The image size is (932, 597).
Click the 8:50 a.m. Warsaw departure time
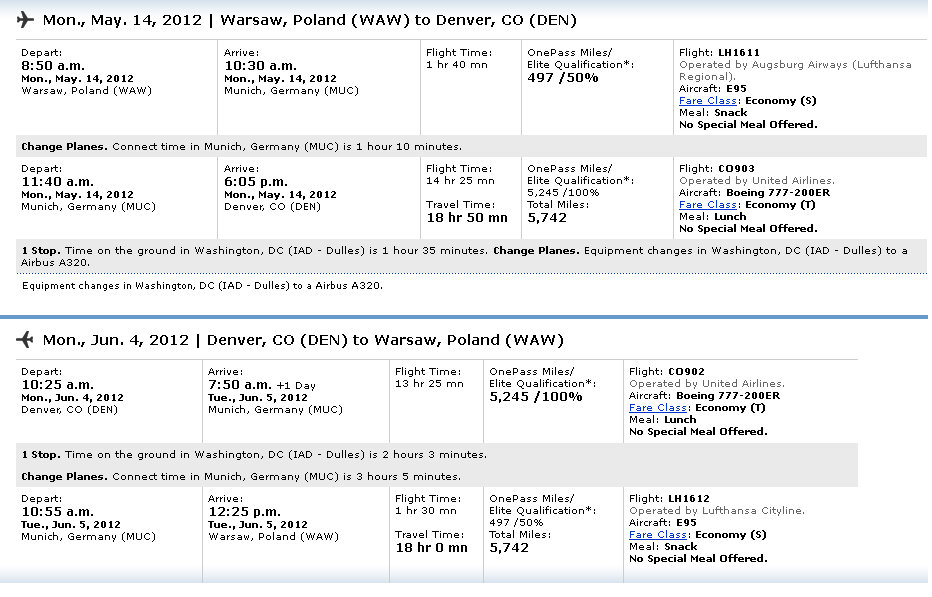(x=53, y=65)
